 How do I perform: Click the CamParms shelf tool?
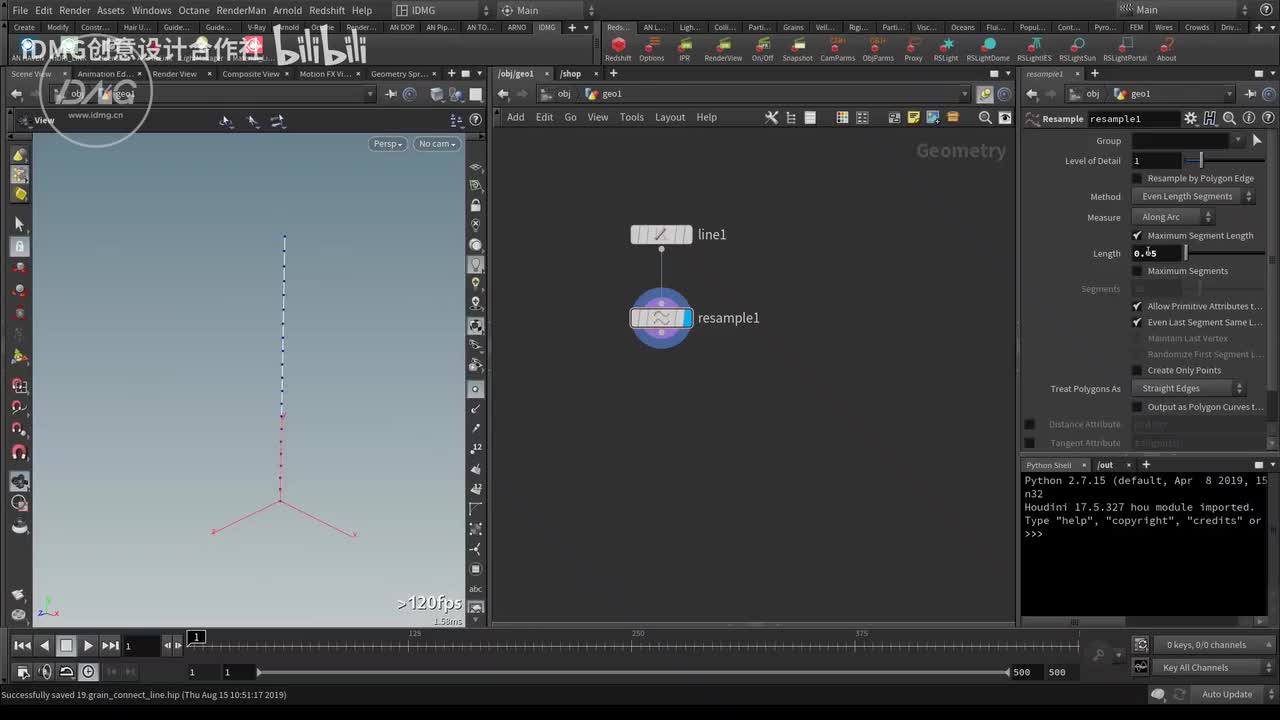pyautogui.click(x=838, y=50)
